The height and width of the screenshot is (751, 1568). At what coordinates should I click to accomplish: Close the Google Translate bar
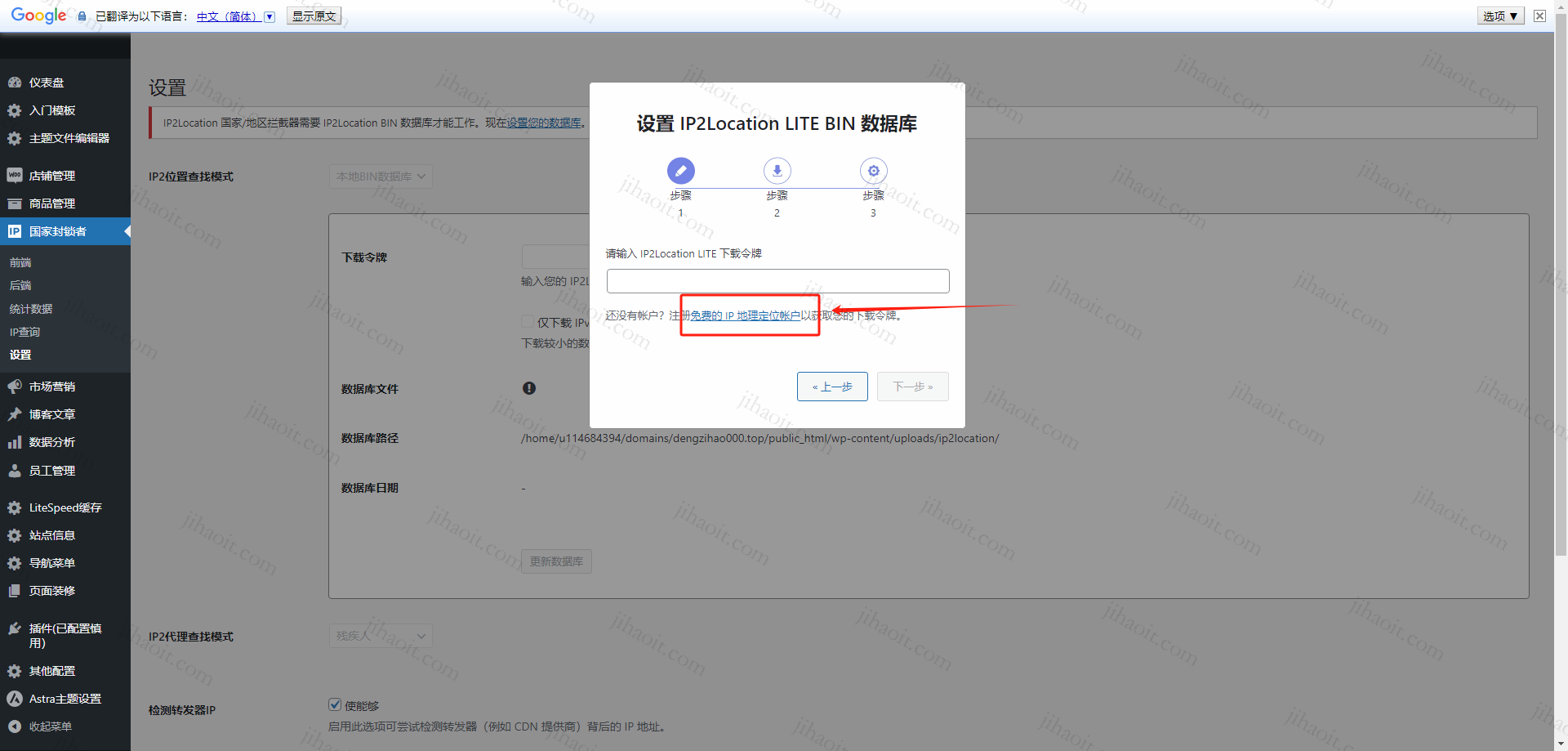[x=1539, y=16]
